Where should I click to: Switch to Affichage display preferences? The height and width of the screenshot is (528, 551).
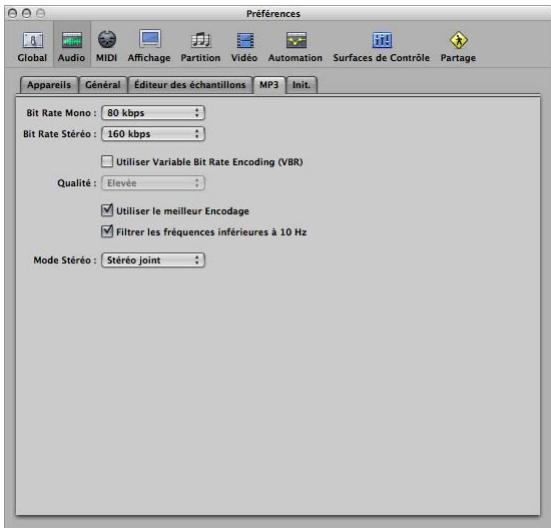[149, 46]
